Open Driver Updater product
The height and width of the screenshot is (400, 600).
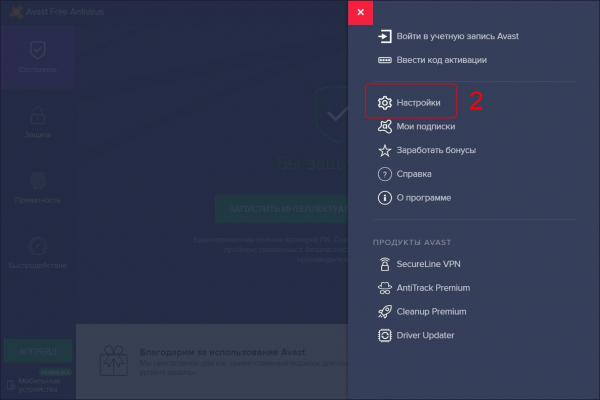pos(425,335)
